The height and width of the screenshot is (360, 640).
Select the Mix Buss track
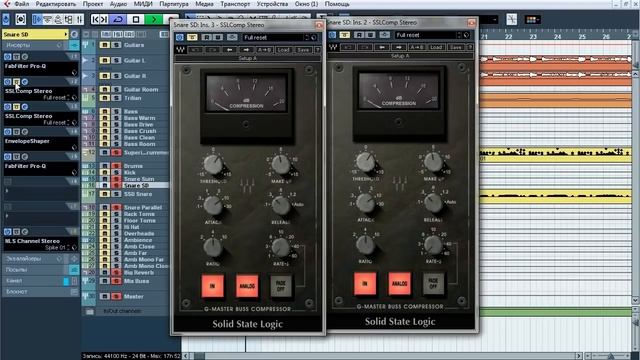pos(136,281)
